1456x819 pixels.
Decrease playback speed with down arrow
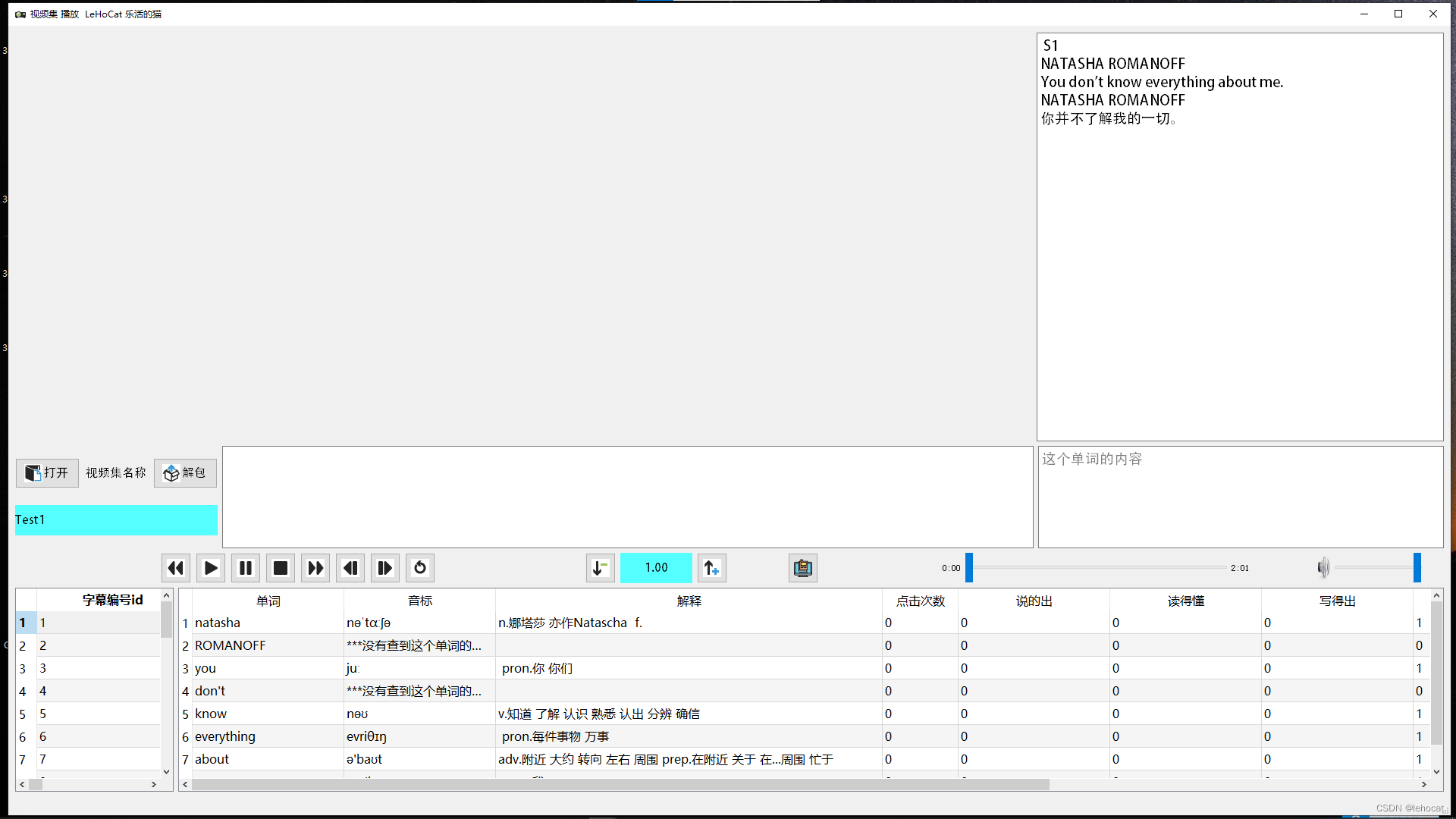pyautogui.click(x=600, y=568)
